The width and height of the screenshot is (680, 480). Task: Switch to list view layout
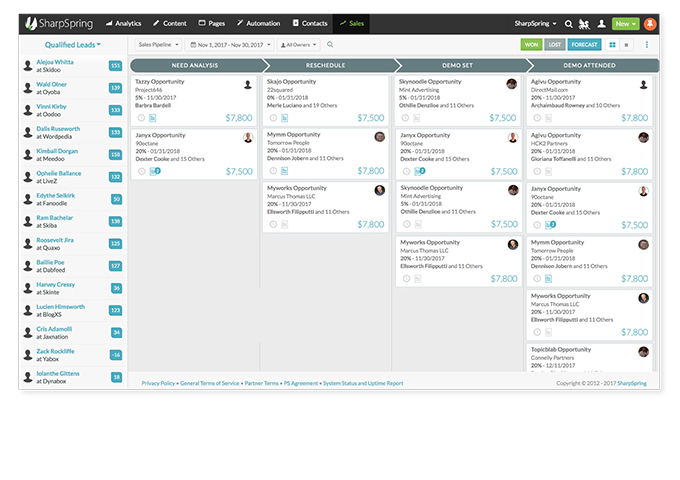(x=626, y=45)
